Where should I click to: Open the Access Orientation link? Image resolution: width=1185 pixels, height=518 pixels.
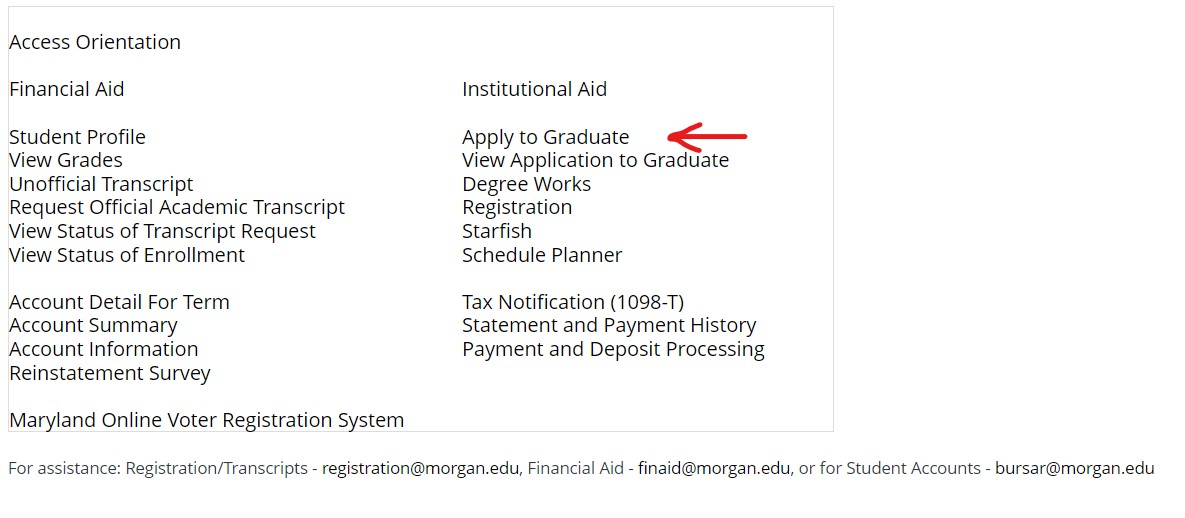click(x=95, y=42)
